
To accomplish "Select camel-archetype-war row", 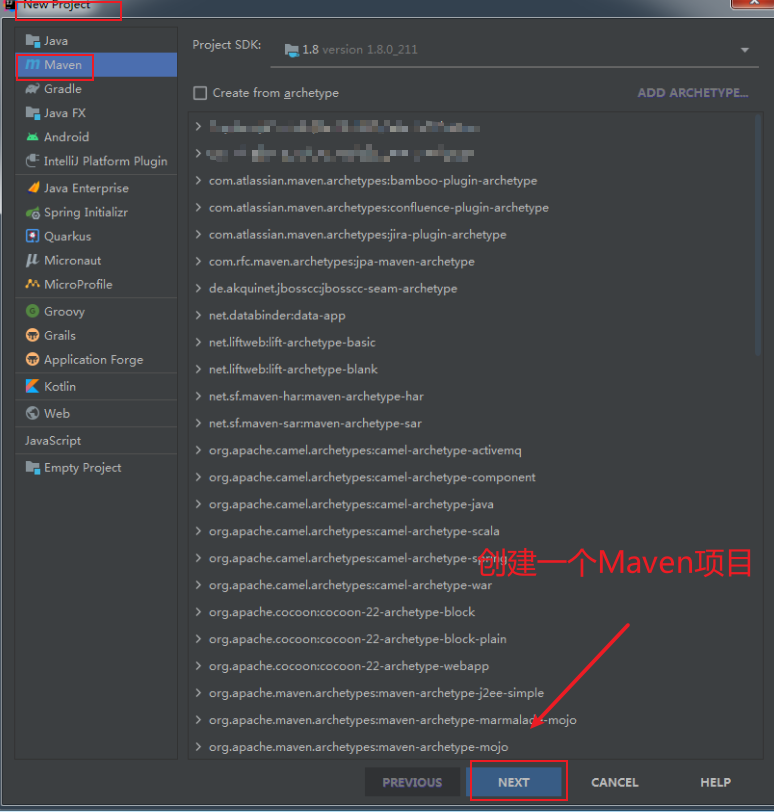I will [x=474, y=585].
